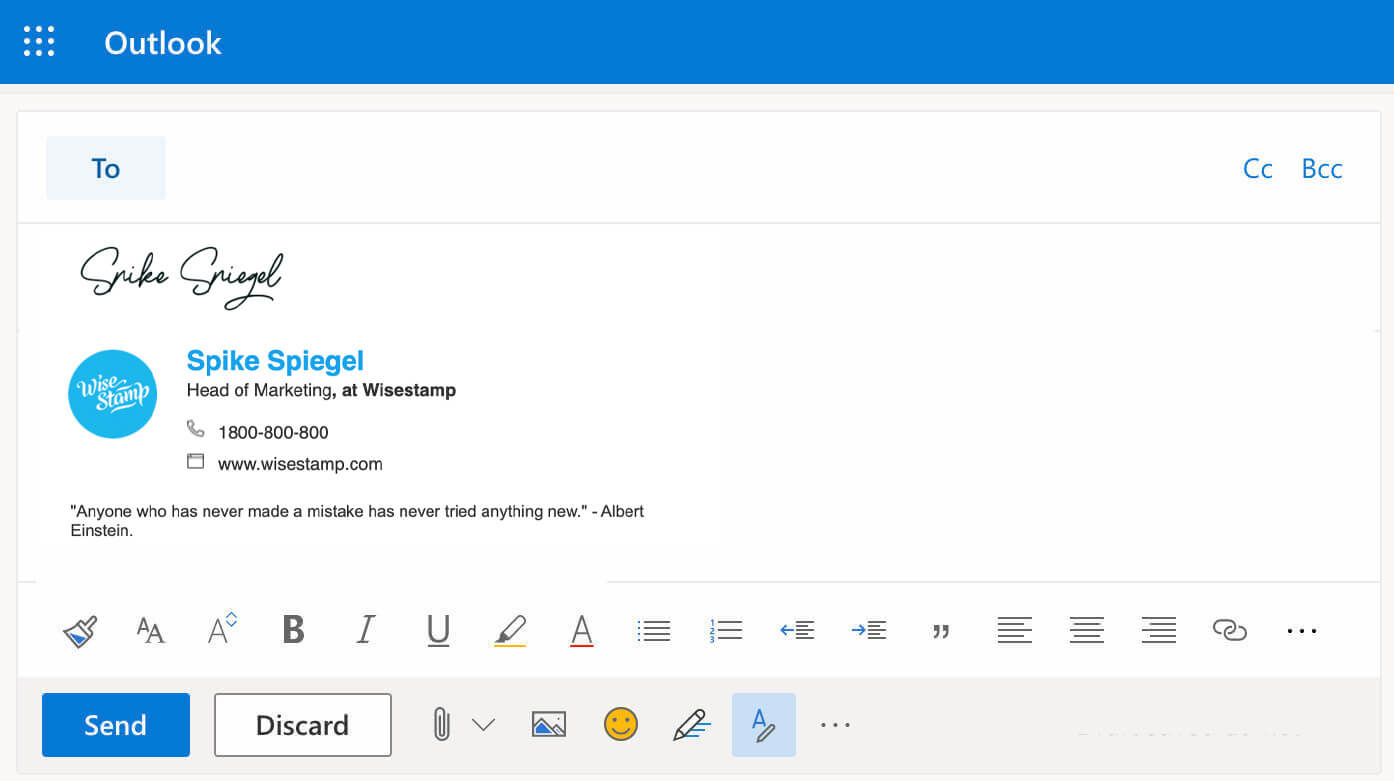
Task: Insert a numbered list
Action: tap(726, 630)
